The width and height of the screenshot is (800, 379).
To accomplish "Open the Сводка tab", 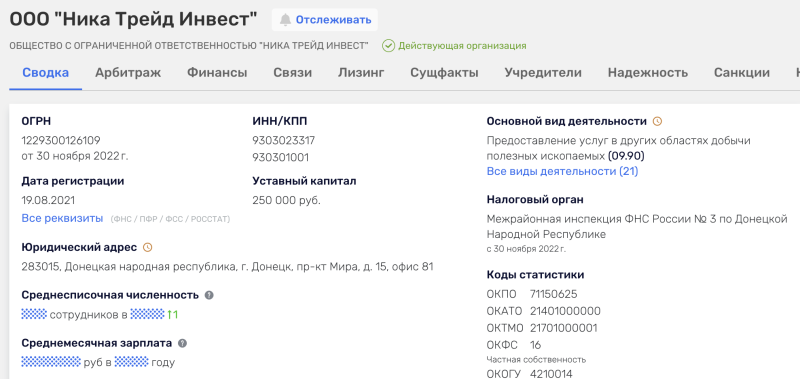I will coord(45,72).
